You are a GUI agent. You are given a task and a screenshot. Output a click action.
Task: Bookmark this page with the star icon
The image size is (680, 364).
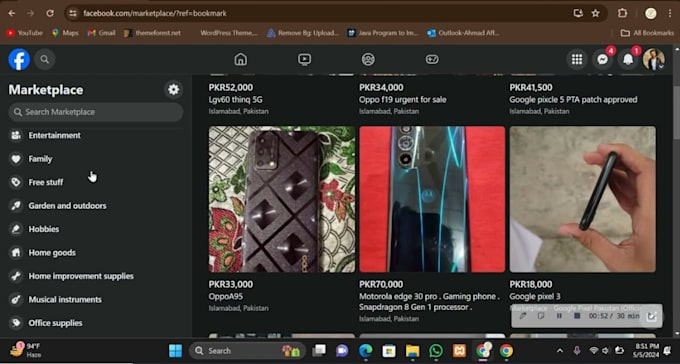point(595,13)
